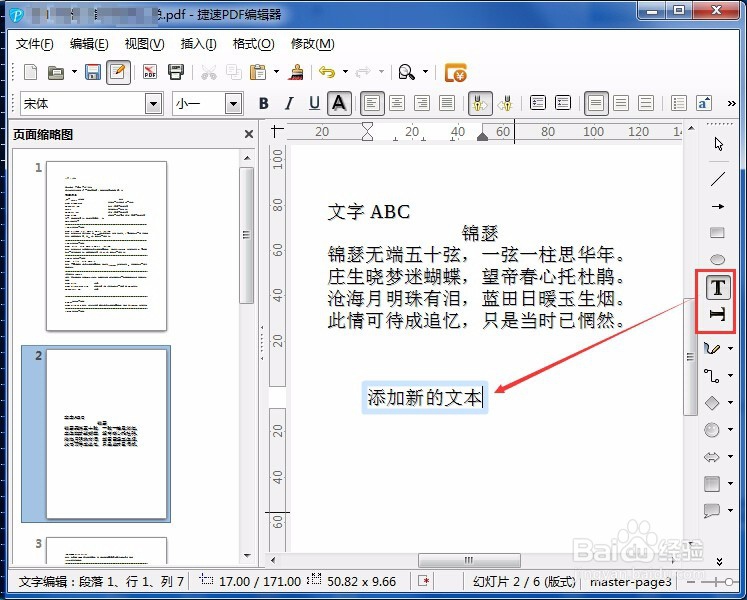Print the document via printer icon
Image resolution: width=747 pixels, height=600 pixels.
176,72
